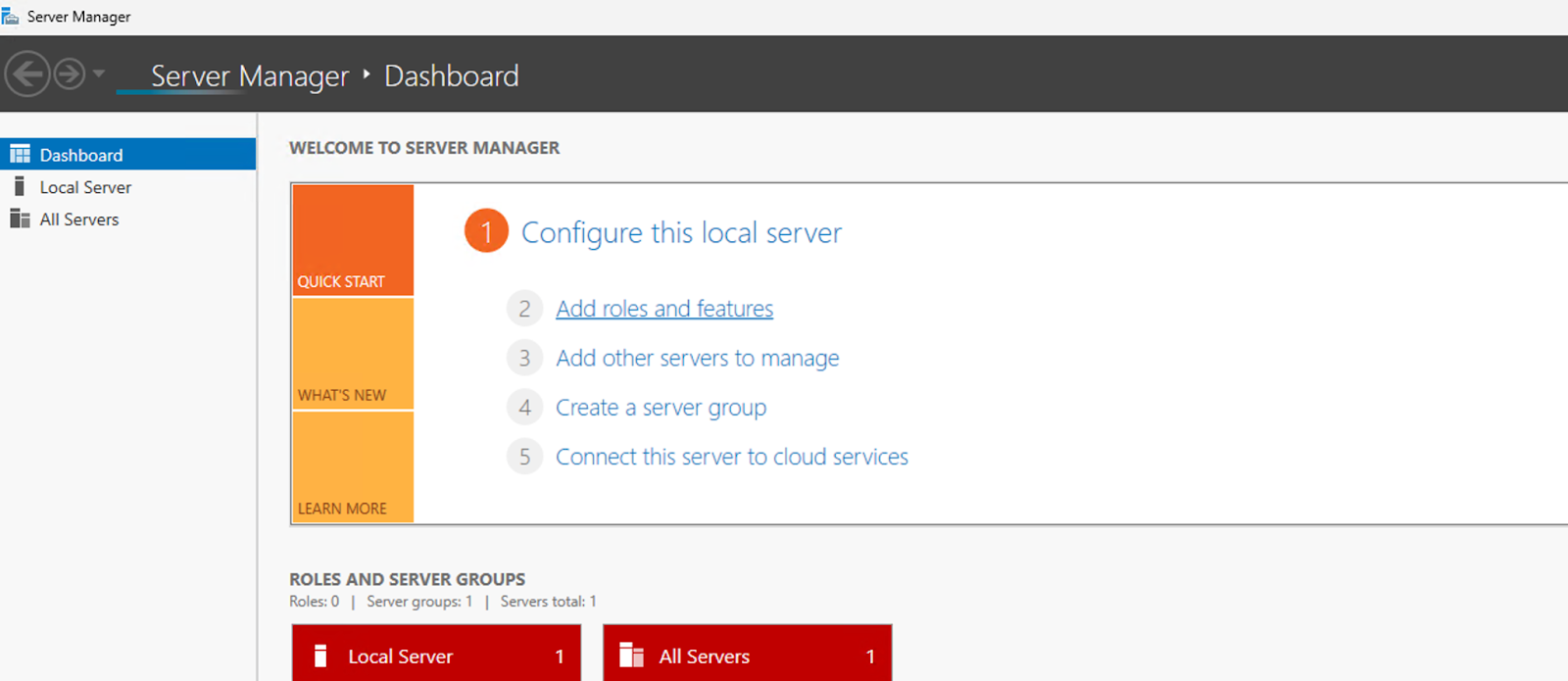1568x681 pixels.
Task: Open the navigation history dropdown arrow
Action: coord(99,73)
